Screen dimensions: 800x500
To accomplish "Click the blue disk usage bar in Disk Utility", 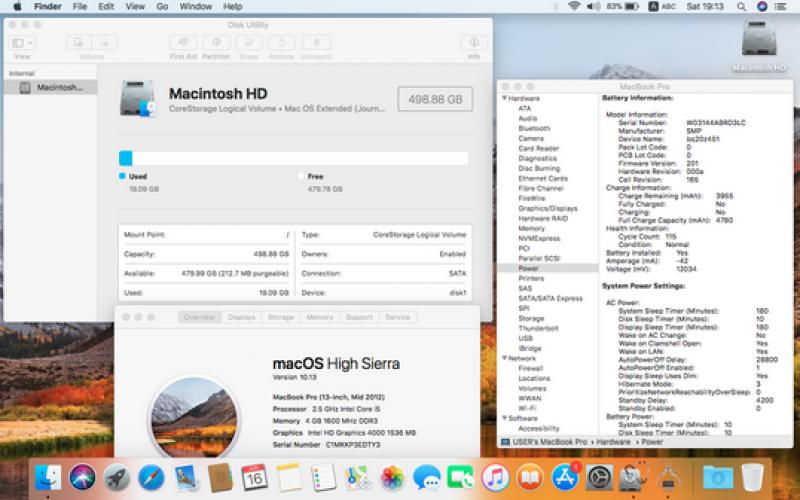I will click(x=126, y=158).
